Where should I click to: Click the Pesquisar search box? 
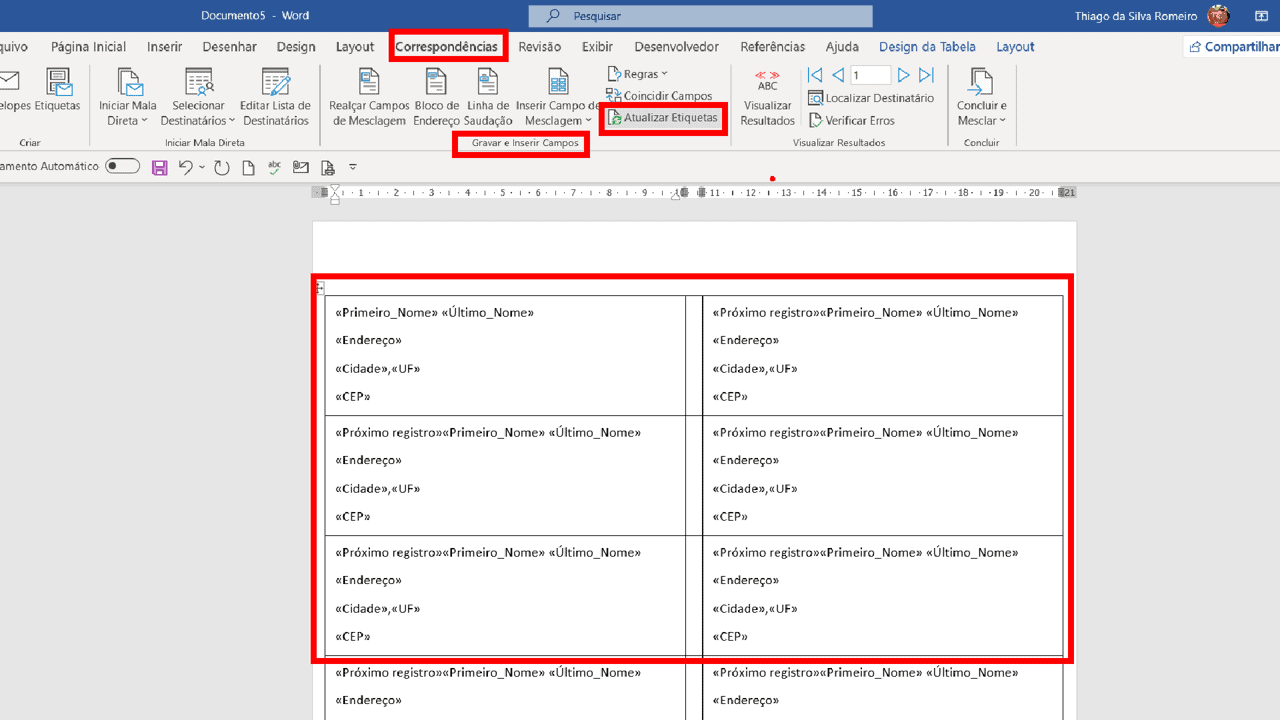pos(700,16)
